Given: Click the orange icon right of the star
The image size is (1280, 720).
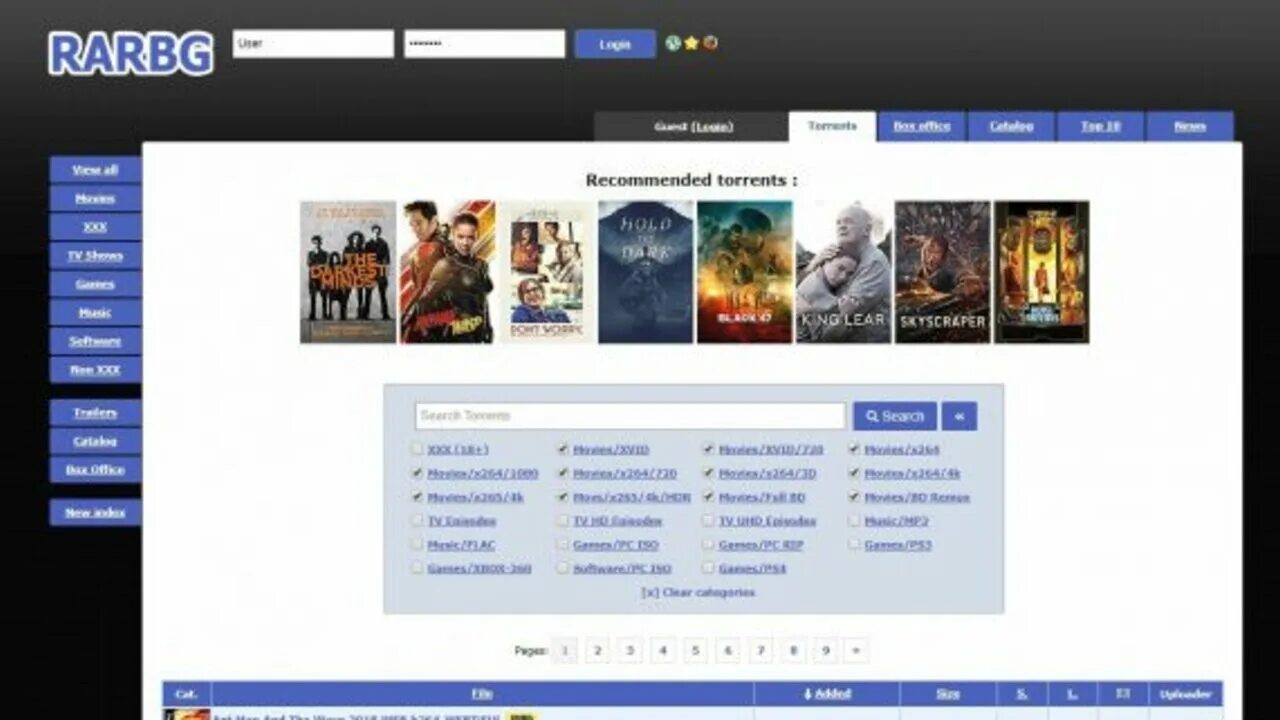Looking at the screenshot, I should 710,43.
